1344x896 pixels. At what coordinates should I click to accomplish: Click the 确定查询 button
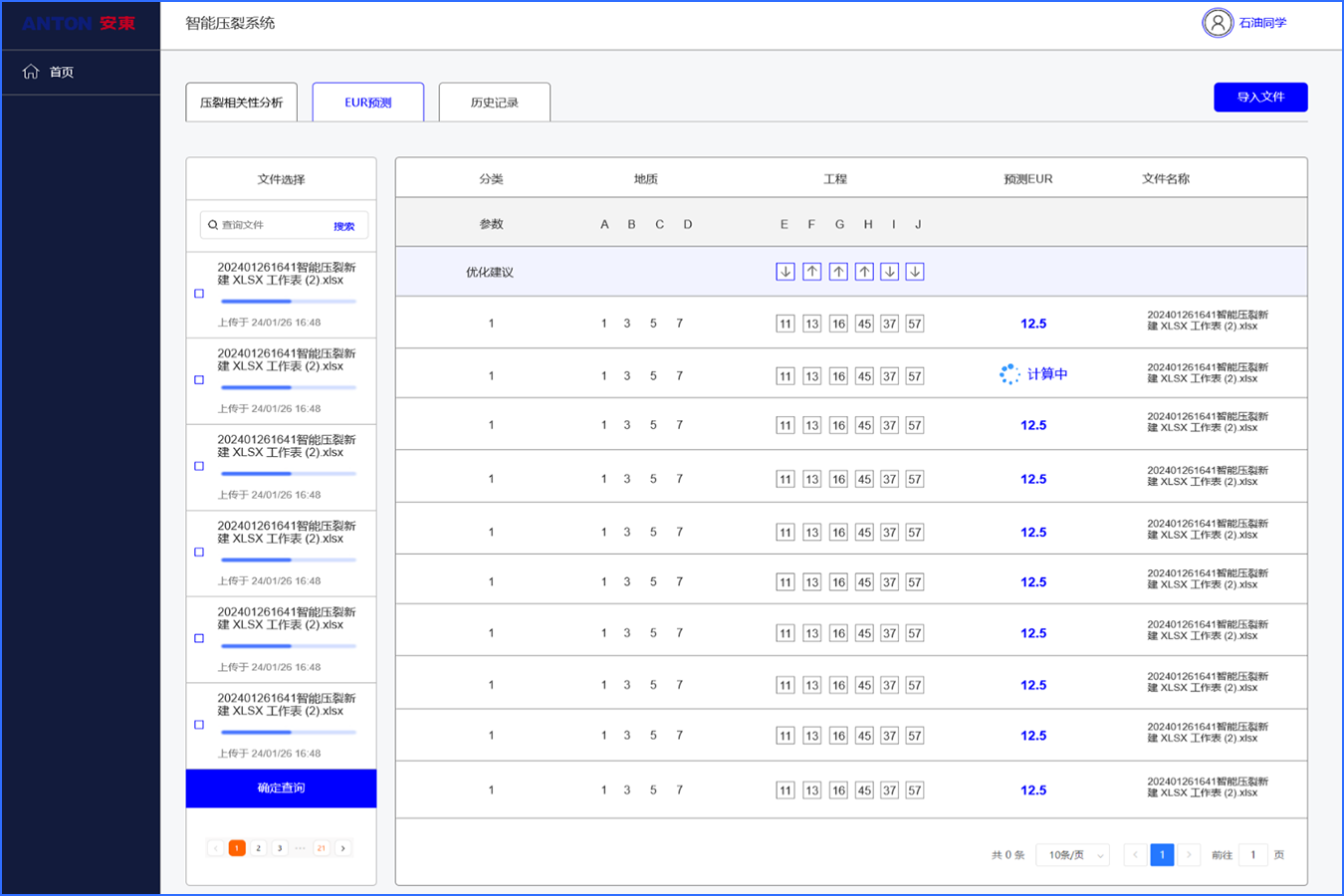pyautogui.click(x=281, y=787)
